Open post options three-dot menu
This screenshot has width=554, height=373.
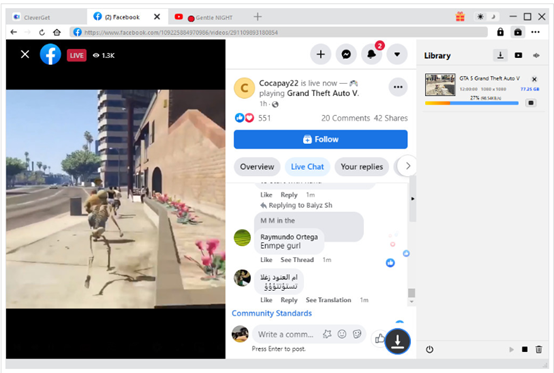[x=398, y=87]
